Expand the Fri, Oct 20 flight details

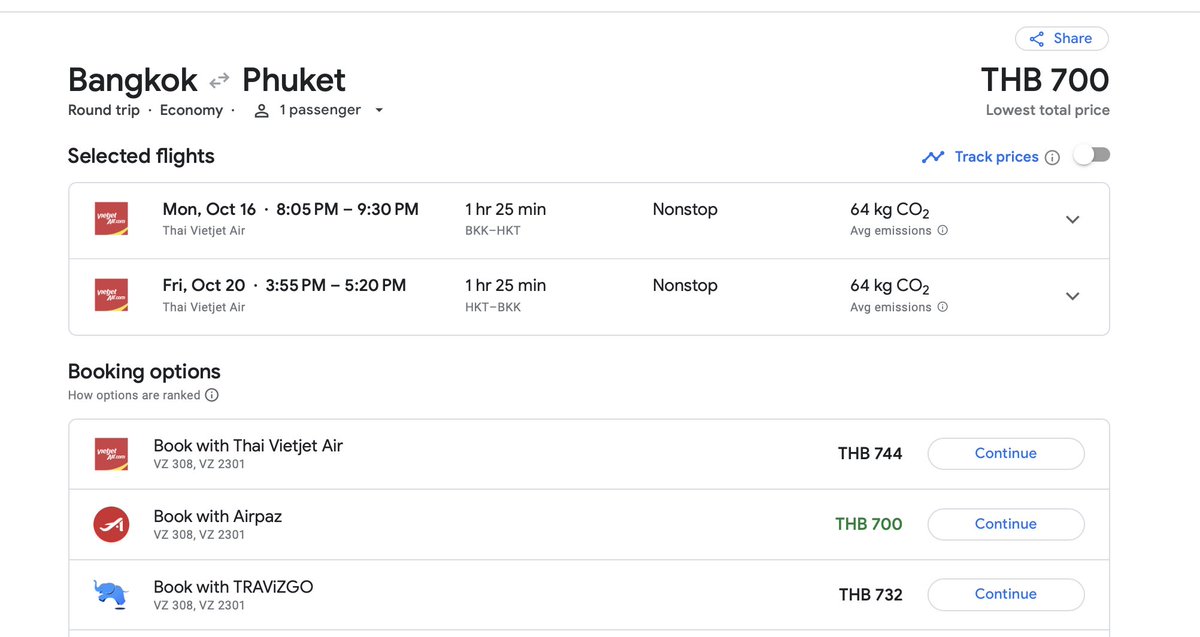1073,296
